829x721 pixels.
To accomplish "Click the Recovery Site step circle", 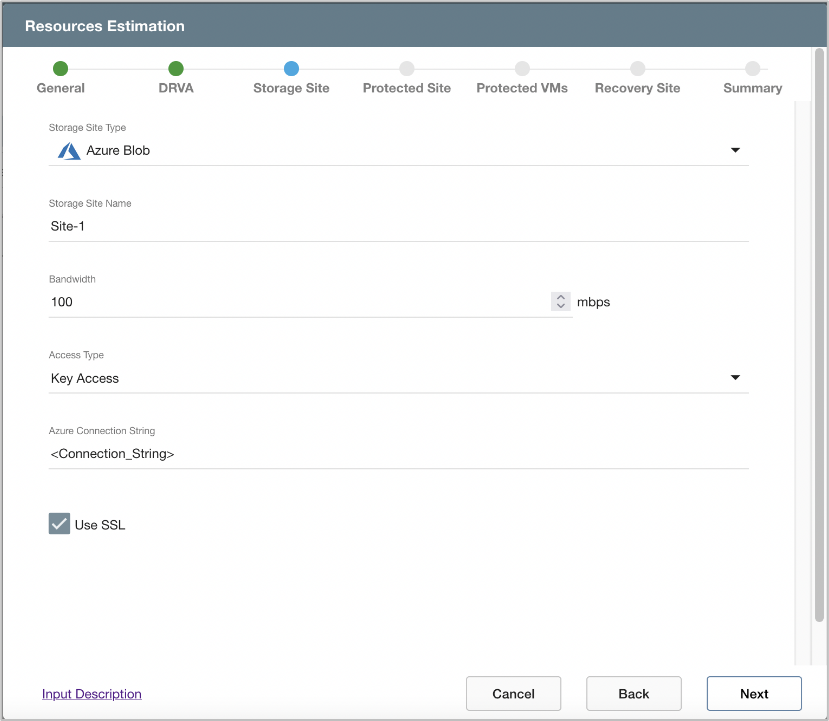I will click(x=637, y=68).
